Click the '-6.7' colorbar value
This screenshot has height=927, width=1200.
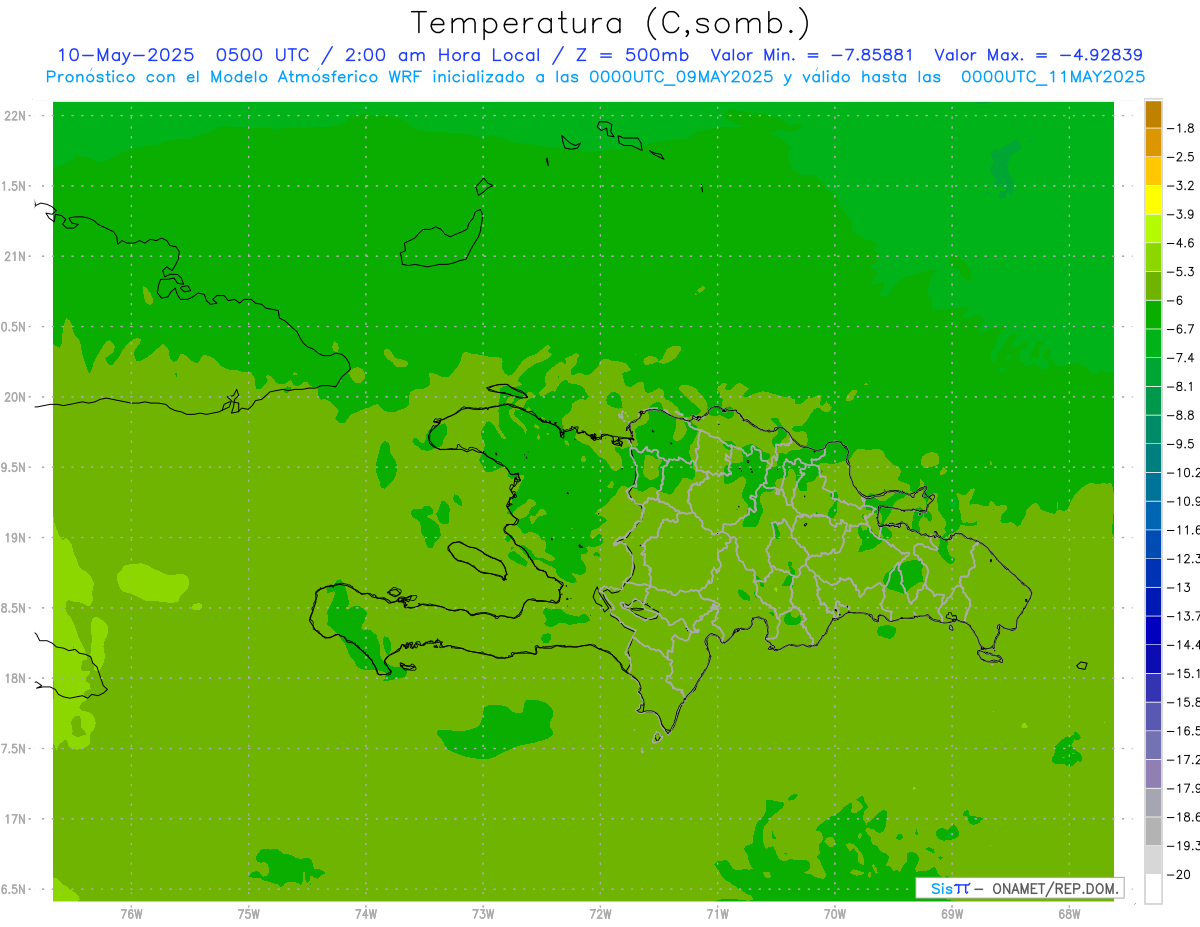[x=1181, y=329]
